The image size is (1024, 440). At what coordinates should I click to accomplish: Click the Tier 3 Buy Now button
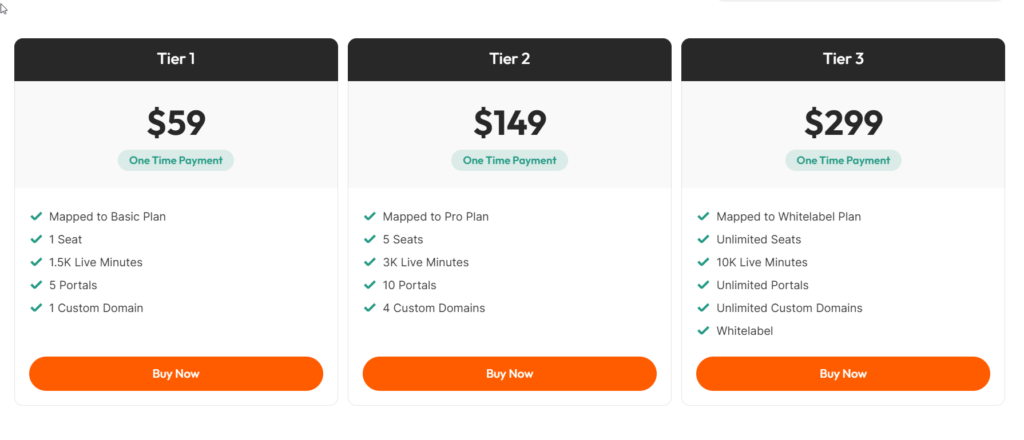tap(843, 373)
